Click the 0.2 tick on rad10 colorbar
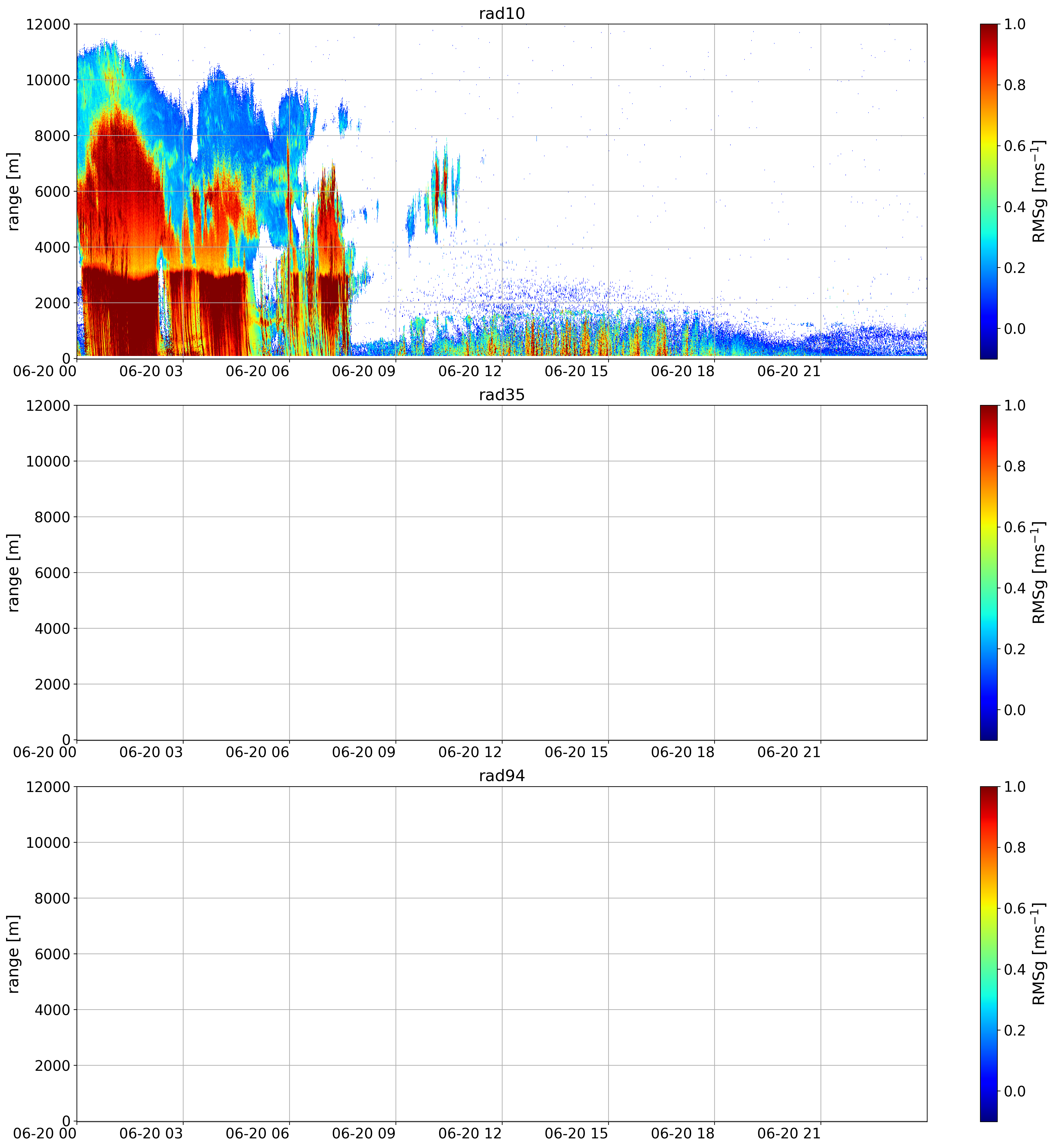Viewport: 1055px width, 1148px height. tap(1014, 267)
